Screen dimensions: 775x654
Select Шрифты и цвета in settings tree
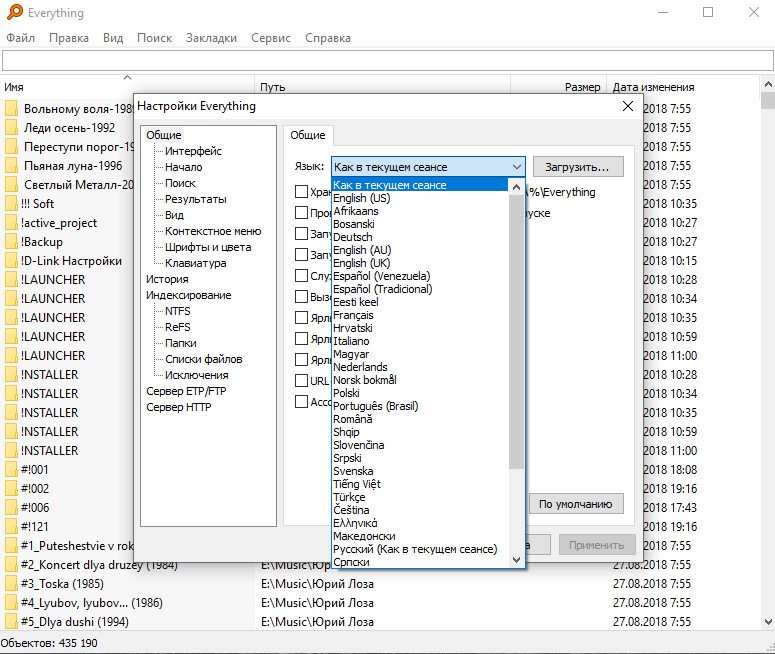(208, 247)
